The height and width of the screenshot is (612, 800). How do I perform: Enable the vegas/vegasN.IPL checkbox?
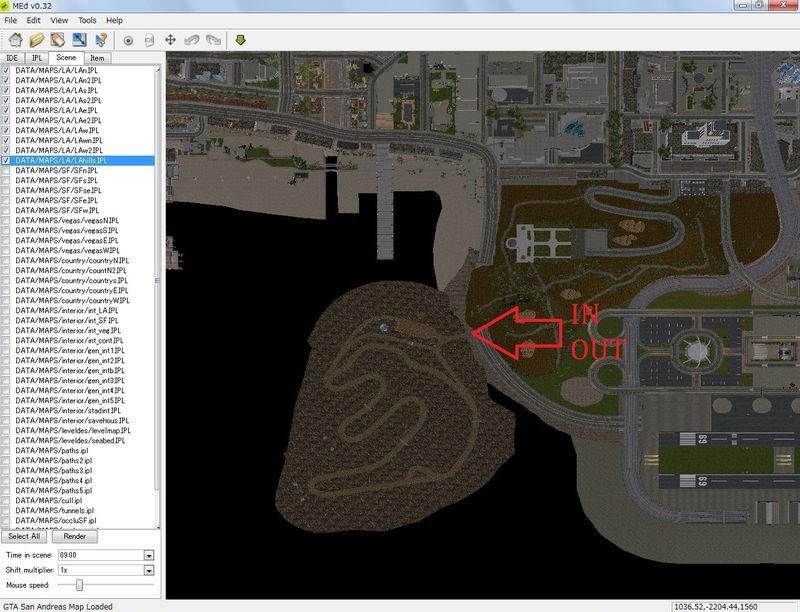point(6,221)
